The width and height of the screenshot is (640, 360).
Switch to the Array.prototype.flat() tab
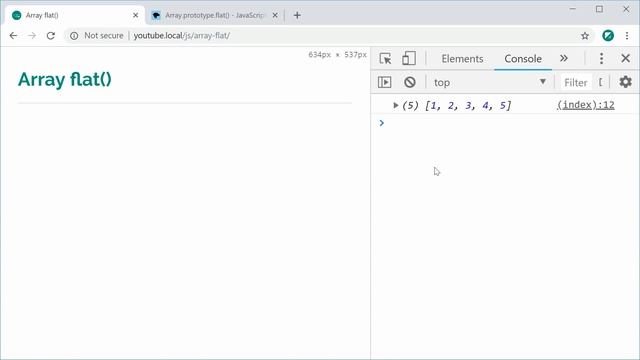[214, 16]
